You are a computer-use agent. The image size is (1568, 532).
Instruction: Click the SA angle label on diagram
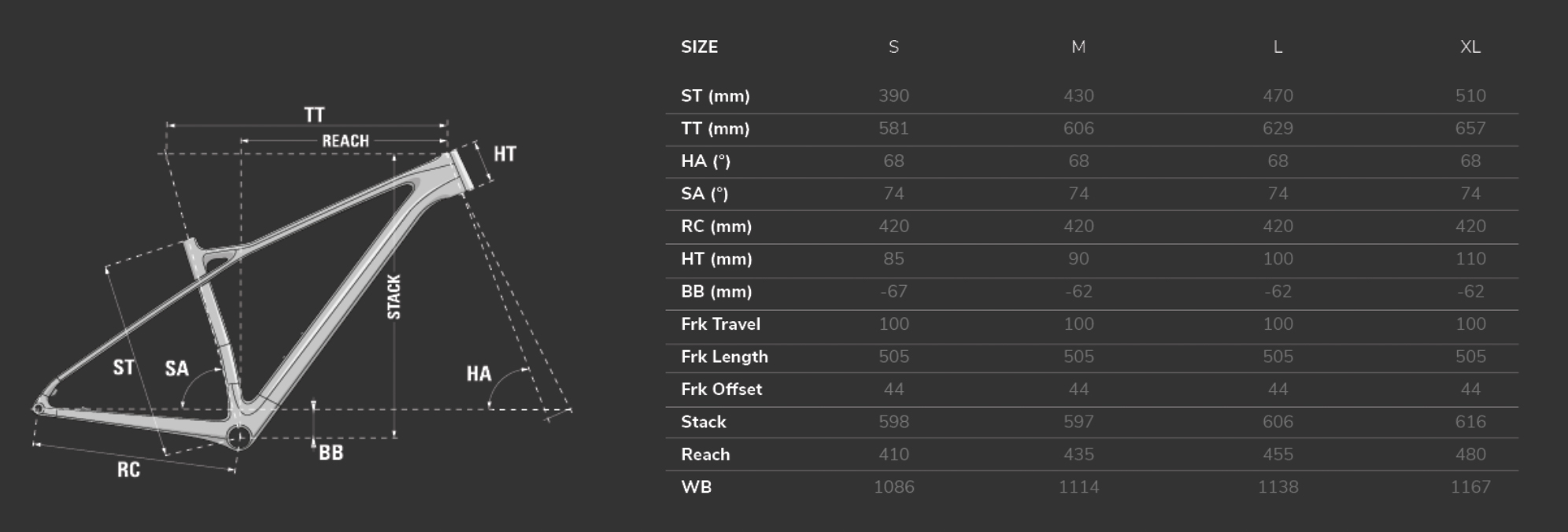176,368
